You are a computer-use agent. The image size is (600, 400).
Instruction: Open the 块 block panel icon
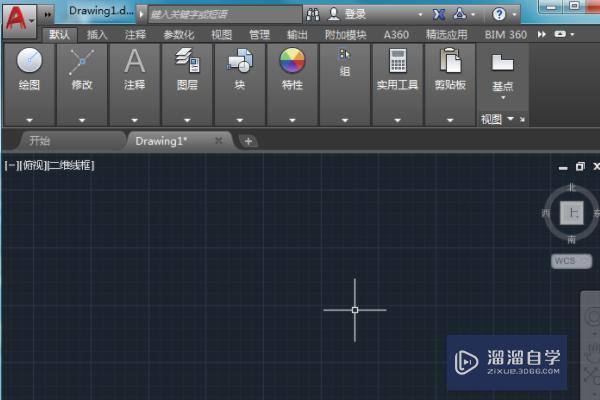[240, 60]
